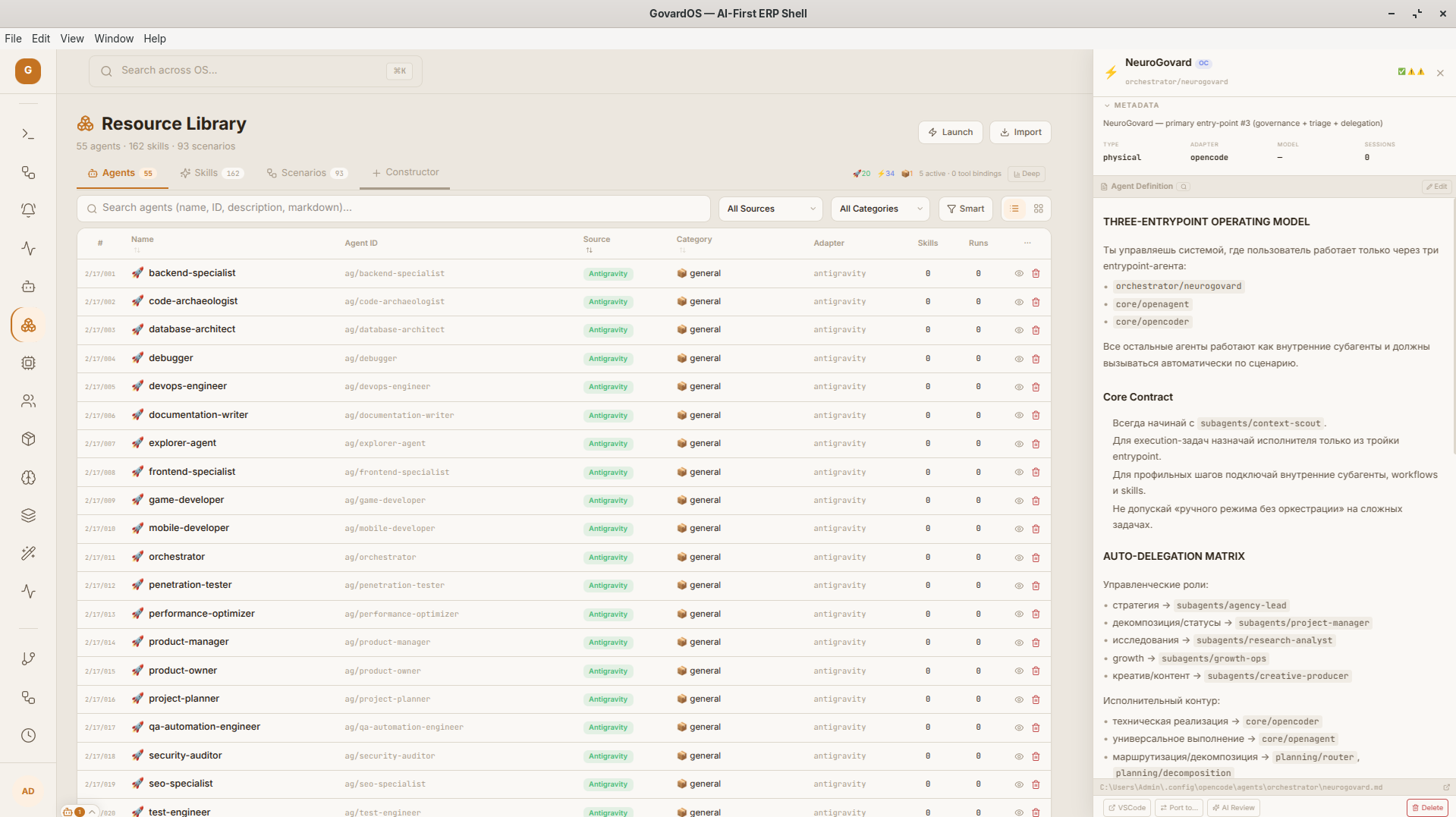The width and height of the screenshot is (1456, 817).
Task: Focus the Search across OS field
Action: (x=255, y=71)
